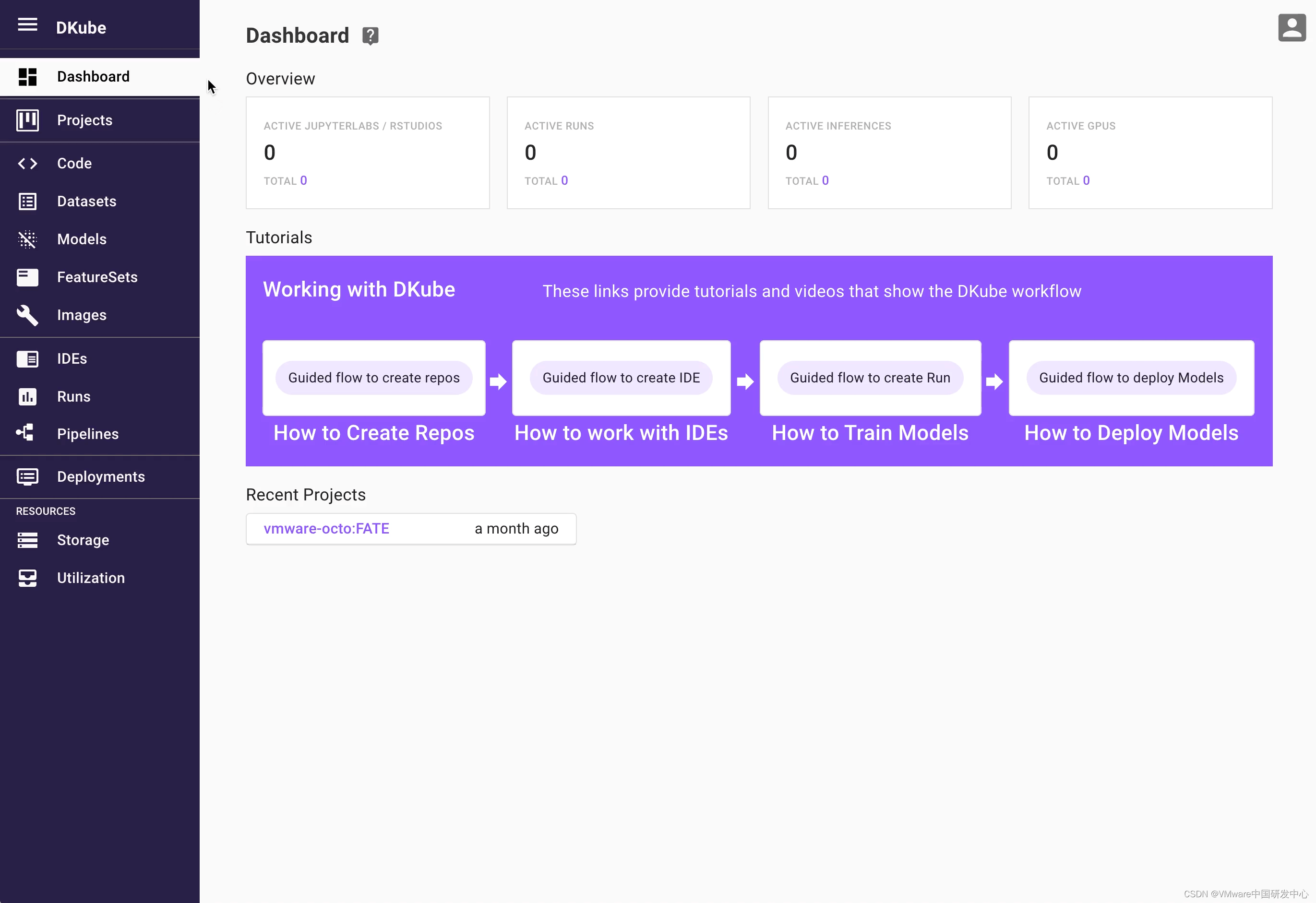Open FeatureSets in the sidebar
The image size is (1316, 903).
coord(100,277)
